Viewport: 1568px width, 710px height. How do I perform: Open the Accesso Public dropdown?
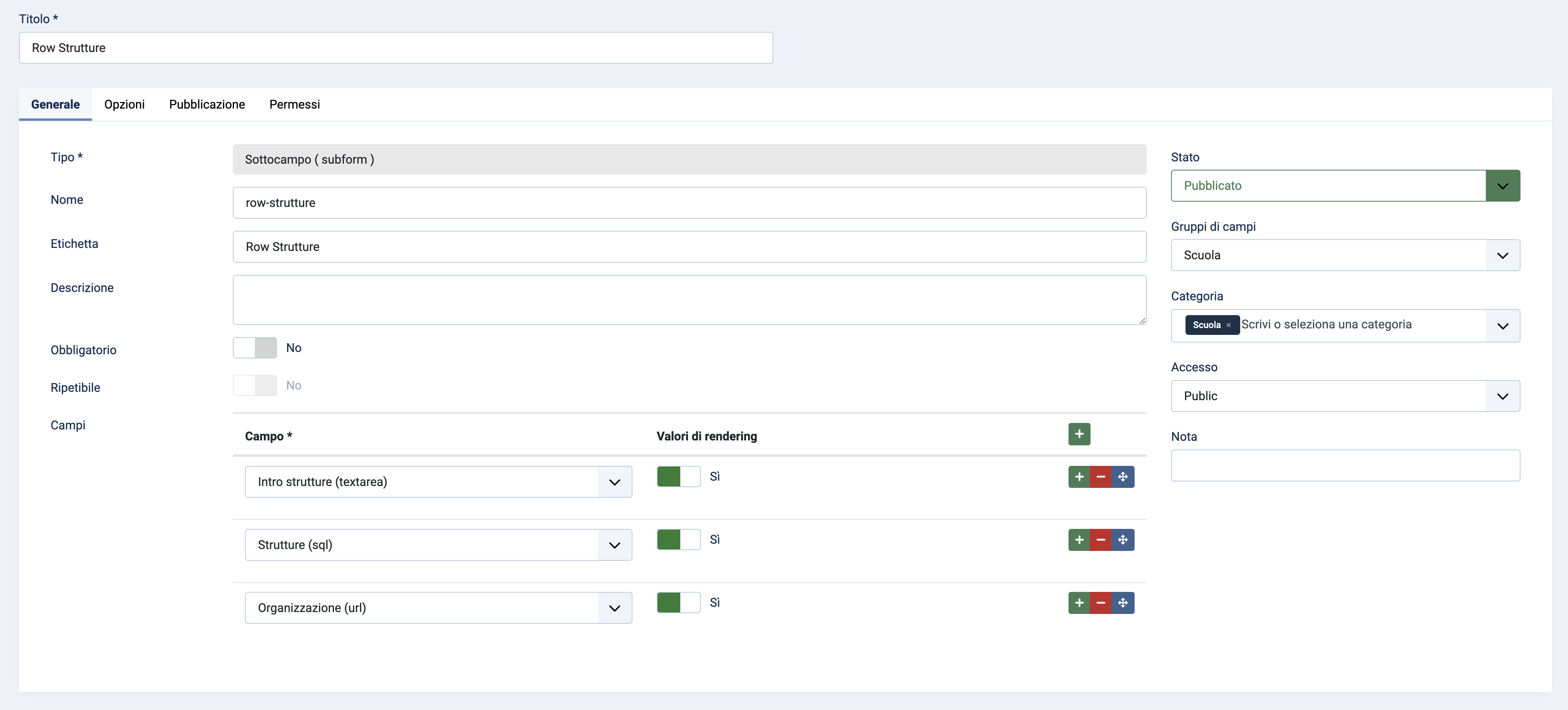click(1345, 396)
